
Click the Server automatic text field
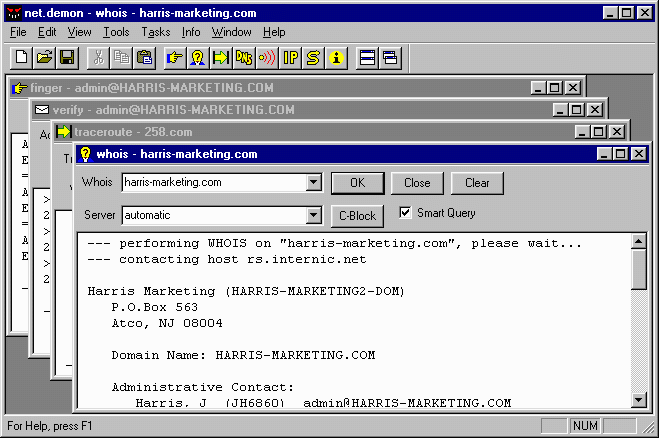pyautogui.click(x=214, y=216)
